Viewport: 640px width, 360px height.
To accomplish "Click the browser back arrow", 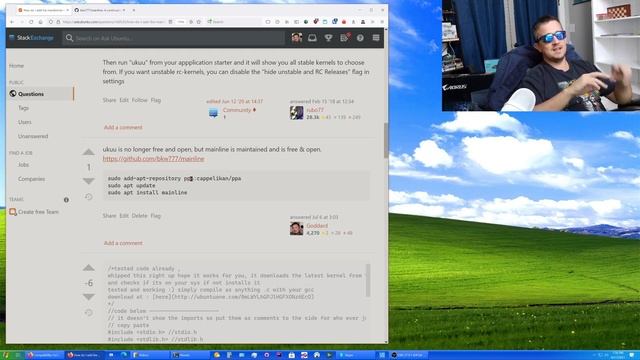I will (12, 22).
